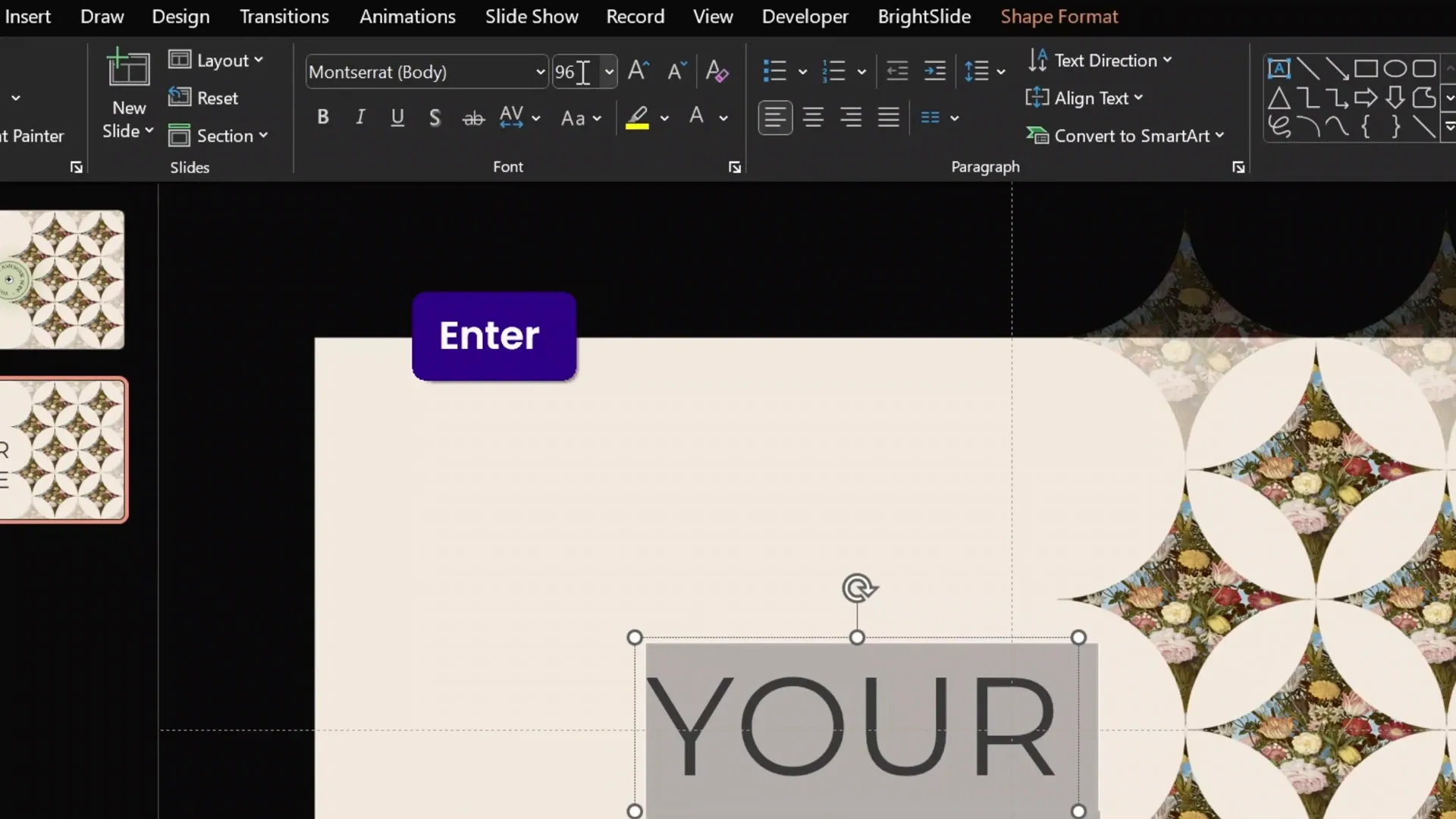Clear all formatting icon
1456x819 pixels.
[717, 71]
